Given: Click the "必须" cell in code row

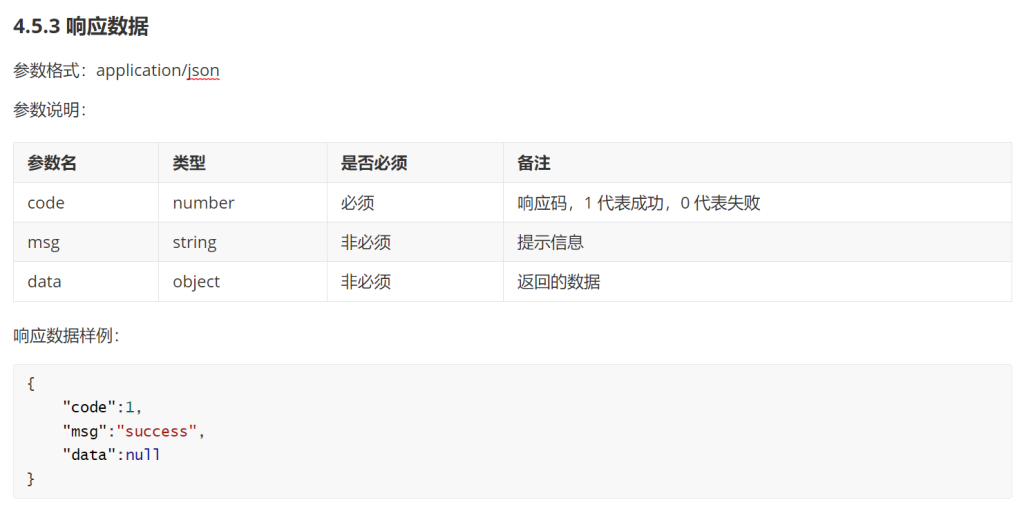Looking at the screenshot, I should pyautogui.click(x=357, y=203).
